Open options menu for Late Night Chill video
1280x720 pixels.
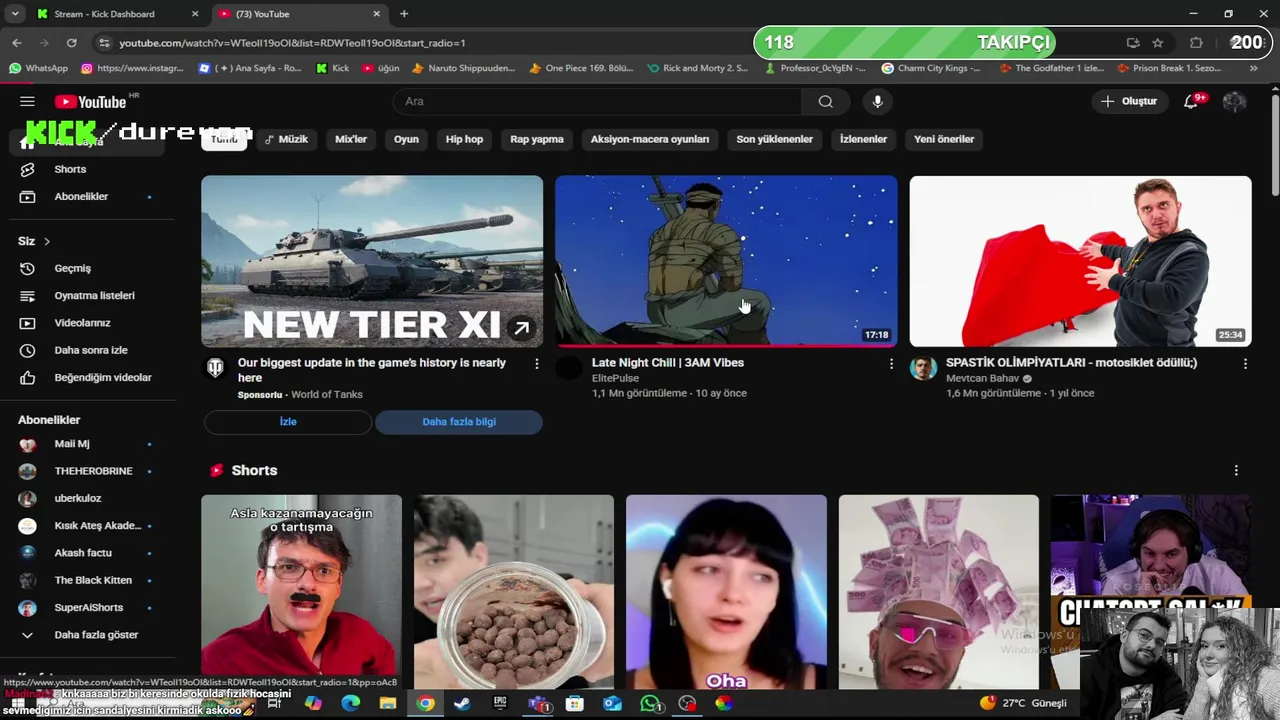(891, 364)
